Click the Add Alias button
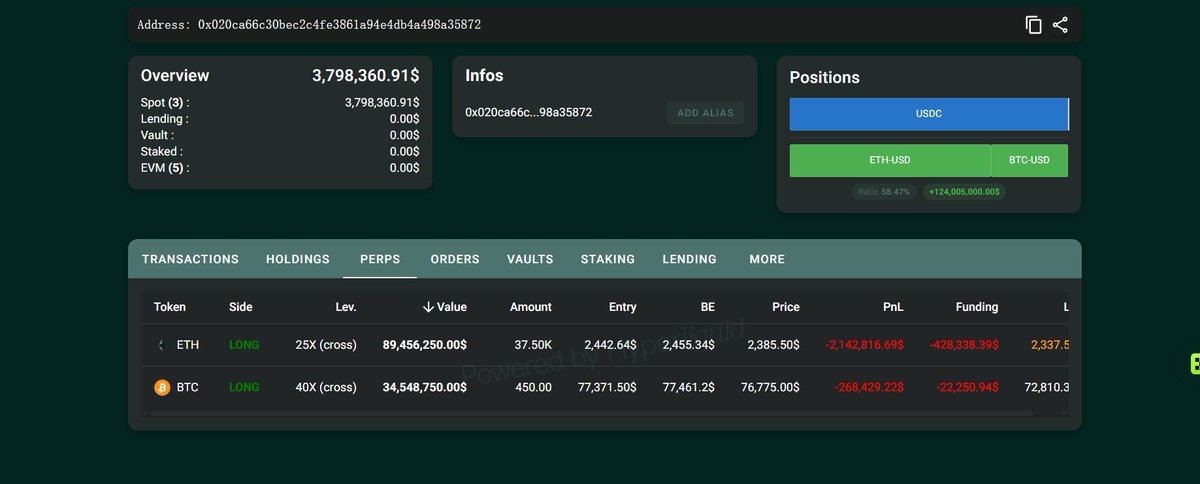 coord(705,113)
